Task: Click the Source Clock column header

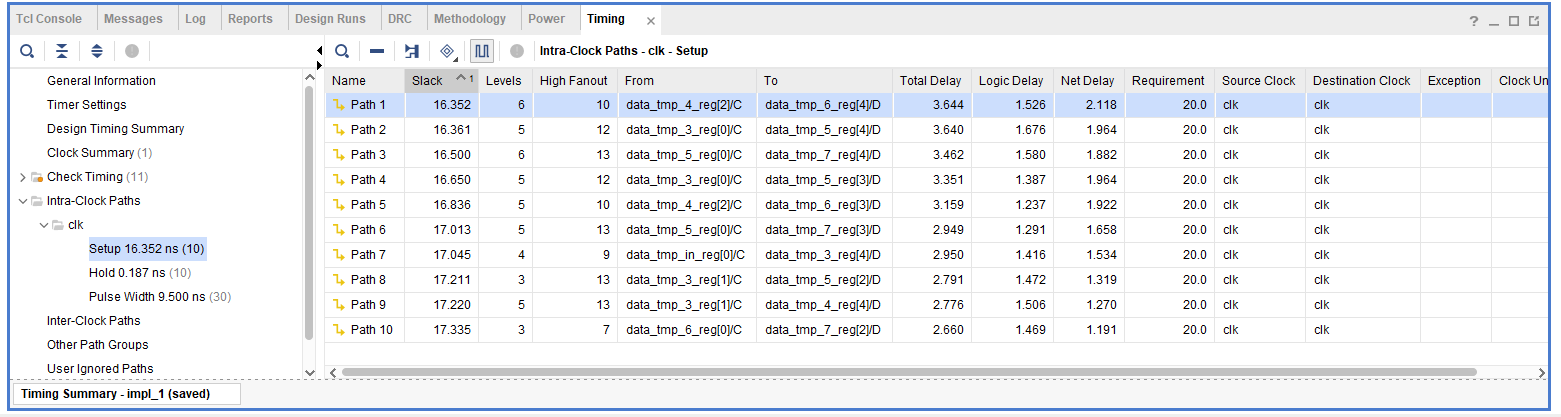Action: (x=1259, y=80)
